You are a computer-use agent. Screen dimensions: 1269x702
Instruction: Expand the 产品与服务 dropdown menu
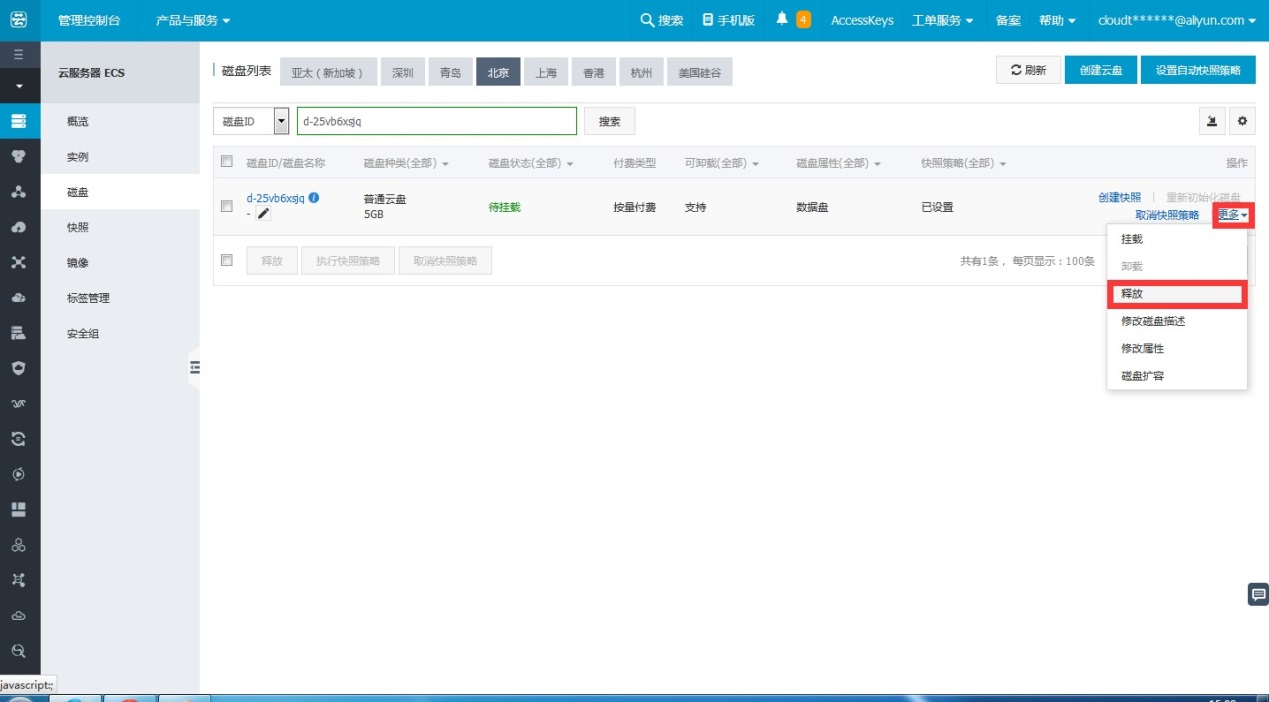pyautogui.click(x=193, y=20)
